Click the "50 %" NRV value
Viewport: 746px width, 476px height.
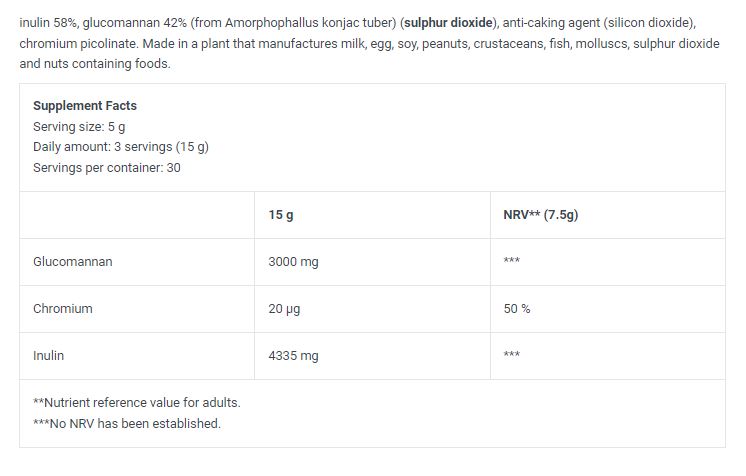point(517,309)
